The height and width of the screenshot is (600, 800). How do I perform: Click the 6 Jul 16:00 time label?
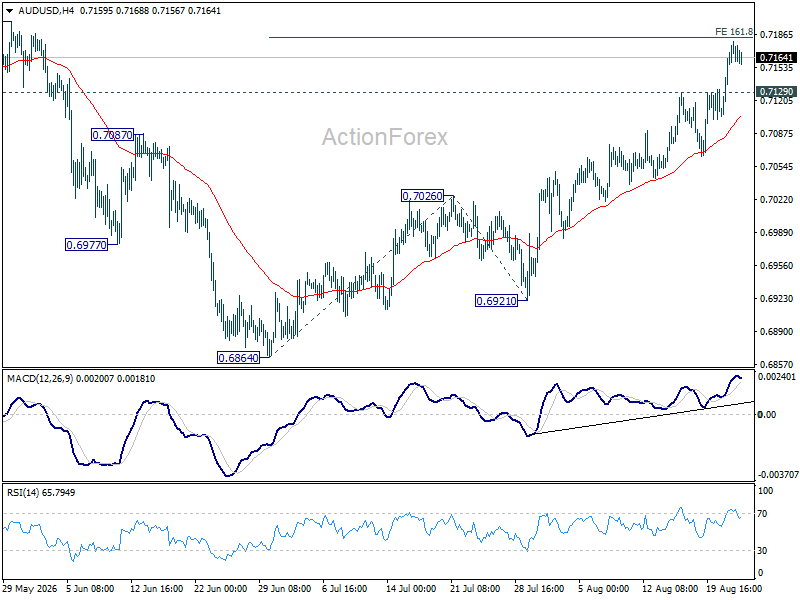pyautogui.click(x=345, y=589)
